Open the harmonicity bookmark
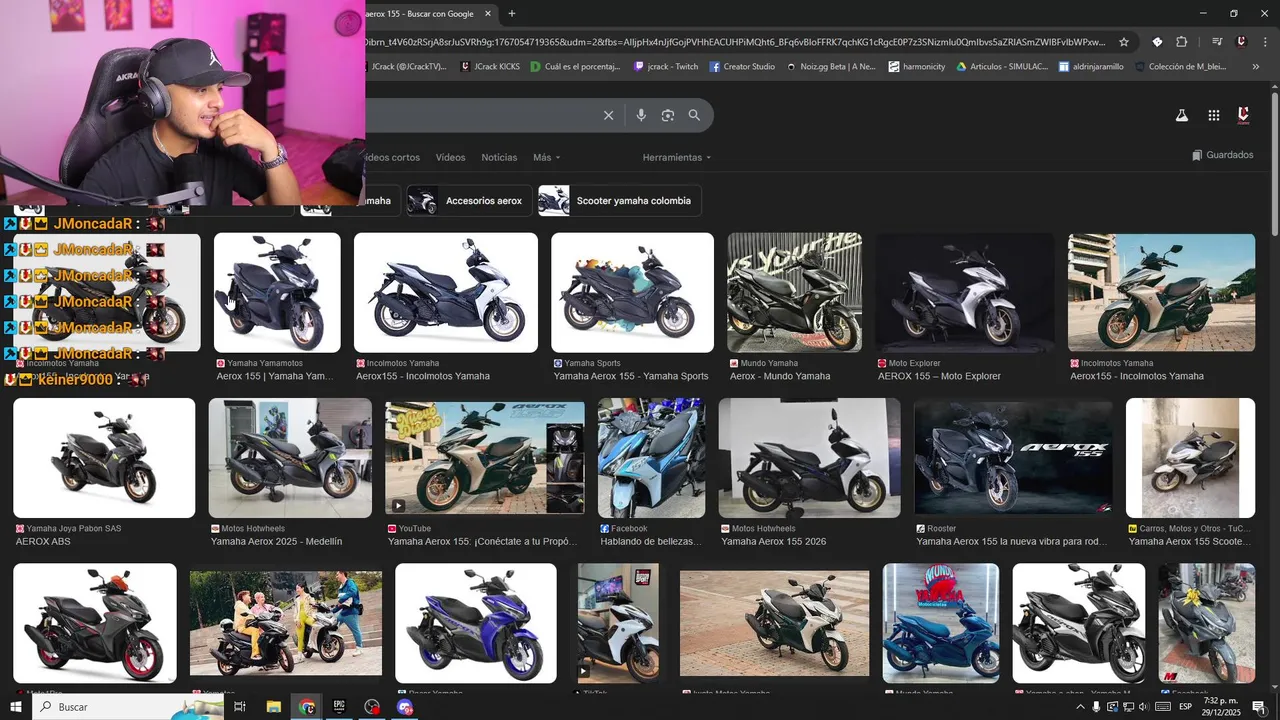 pyautogui.click(x=916, y=67)
